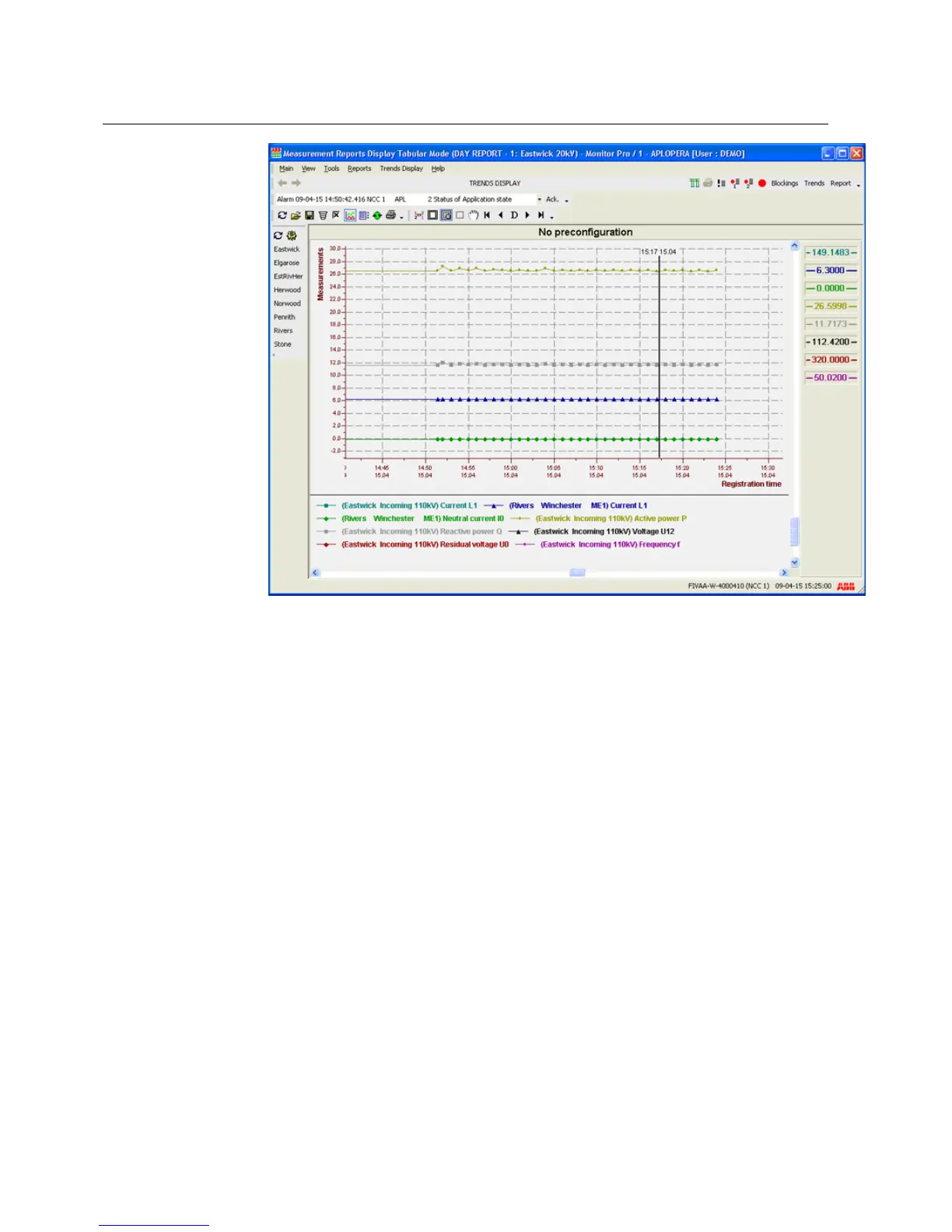The image size is (952, 1232).
Task: Click the black full-frame zoom icon
Action: [x=432, y=215]
